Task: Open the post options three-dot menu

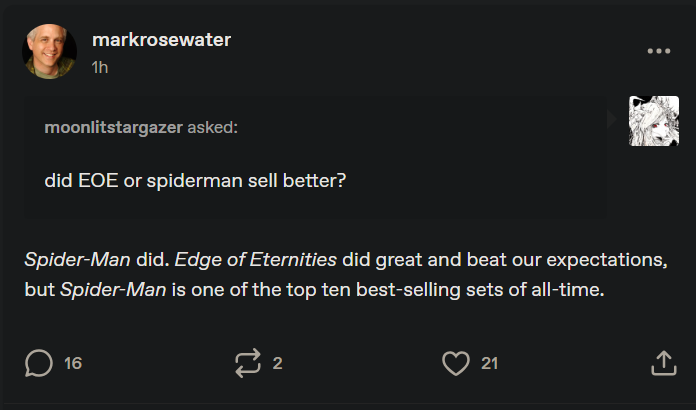Action: [x=657, y=51]
